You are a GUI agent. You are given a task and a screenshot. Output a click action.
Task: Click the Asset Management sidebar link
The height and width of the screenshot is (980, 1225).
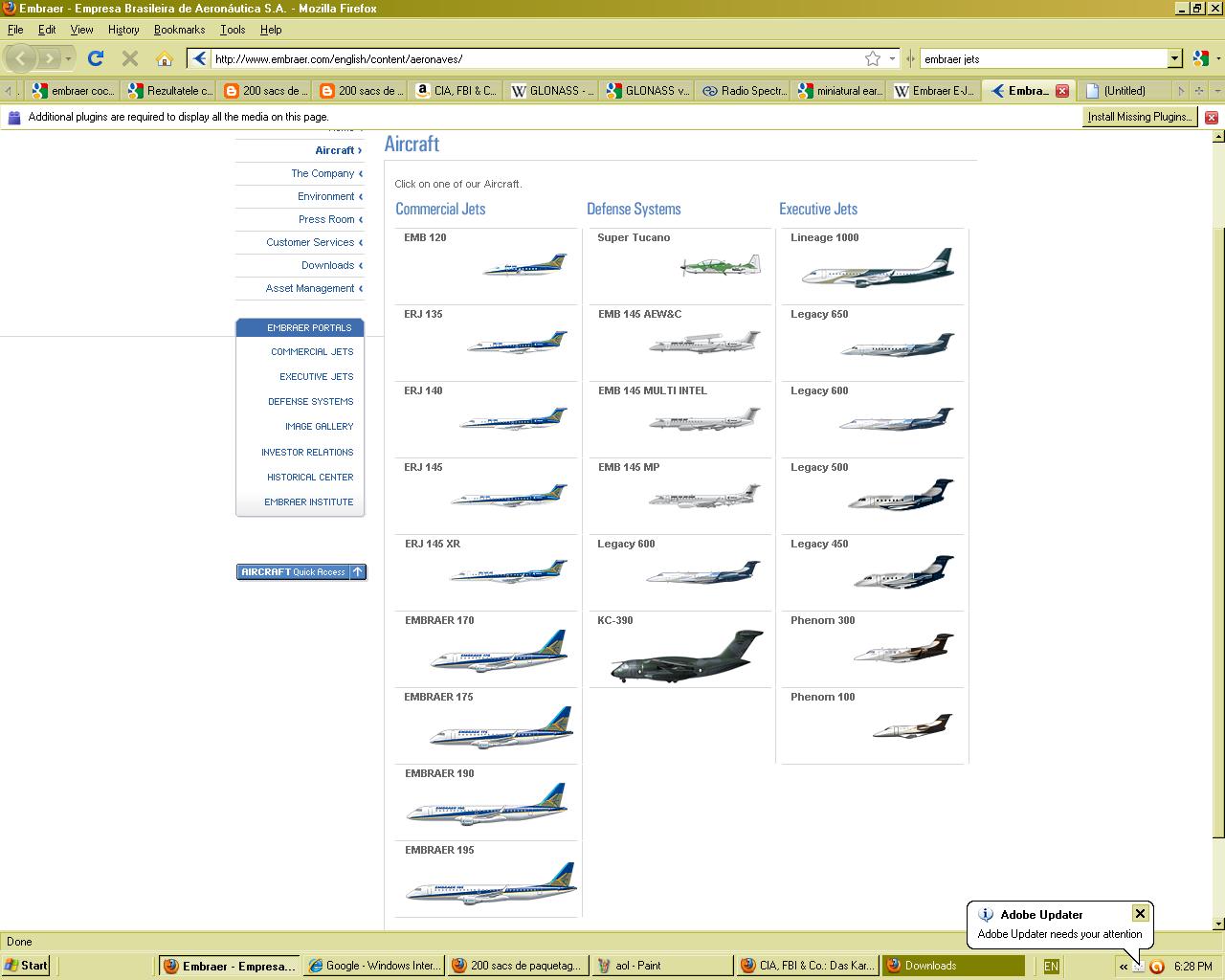pos(310,288)
